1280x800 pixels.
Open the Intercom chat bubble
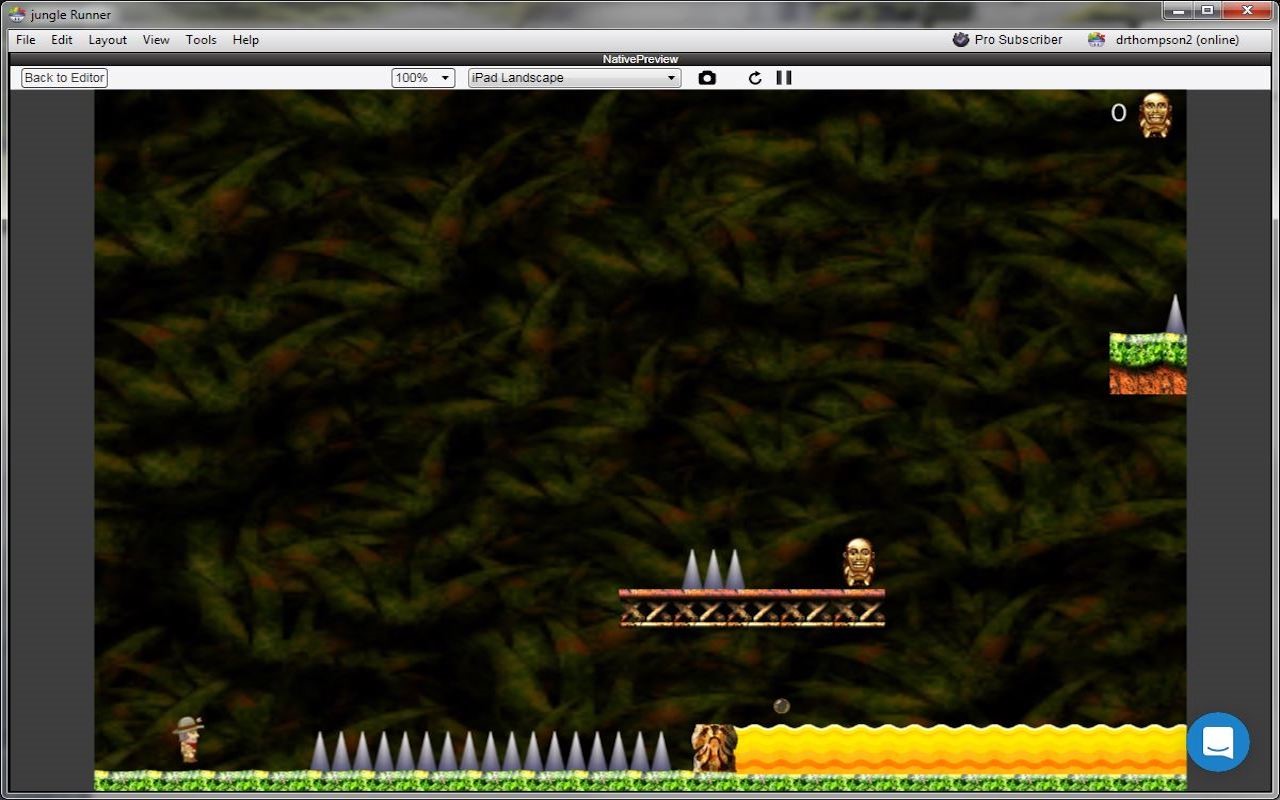[1218, 742]
